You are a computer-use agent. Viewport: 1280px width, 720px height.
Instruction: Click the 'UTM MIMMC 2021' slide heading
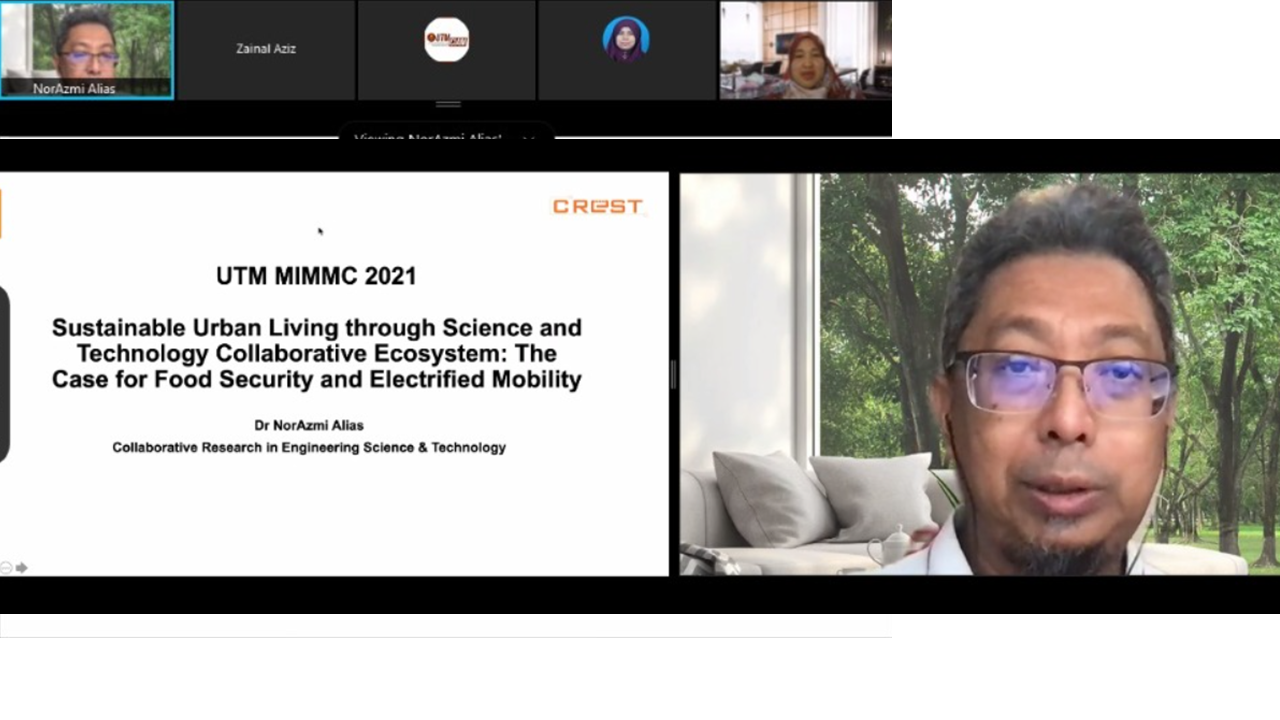316,277
